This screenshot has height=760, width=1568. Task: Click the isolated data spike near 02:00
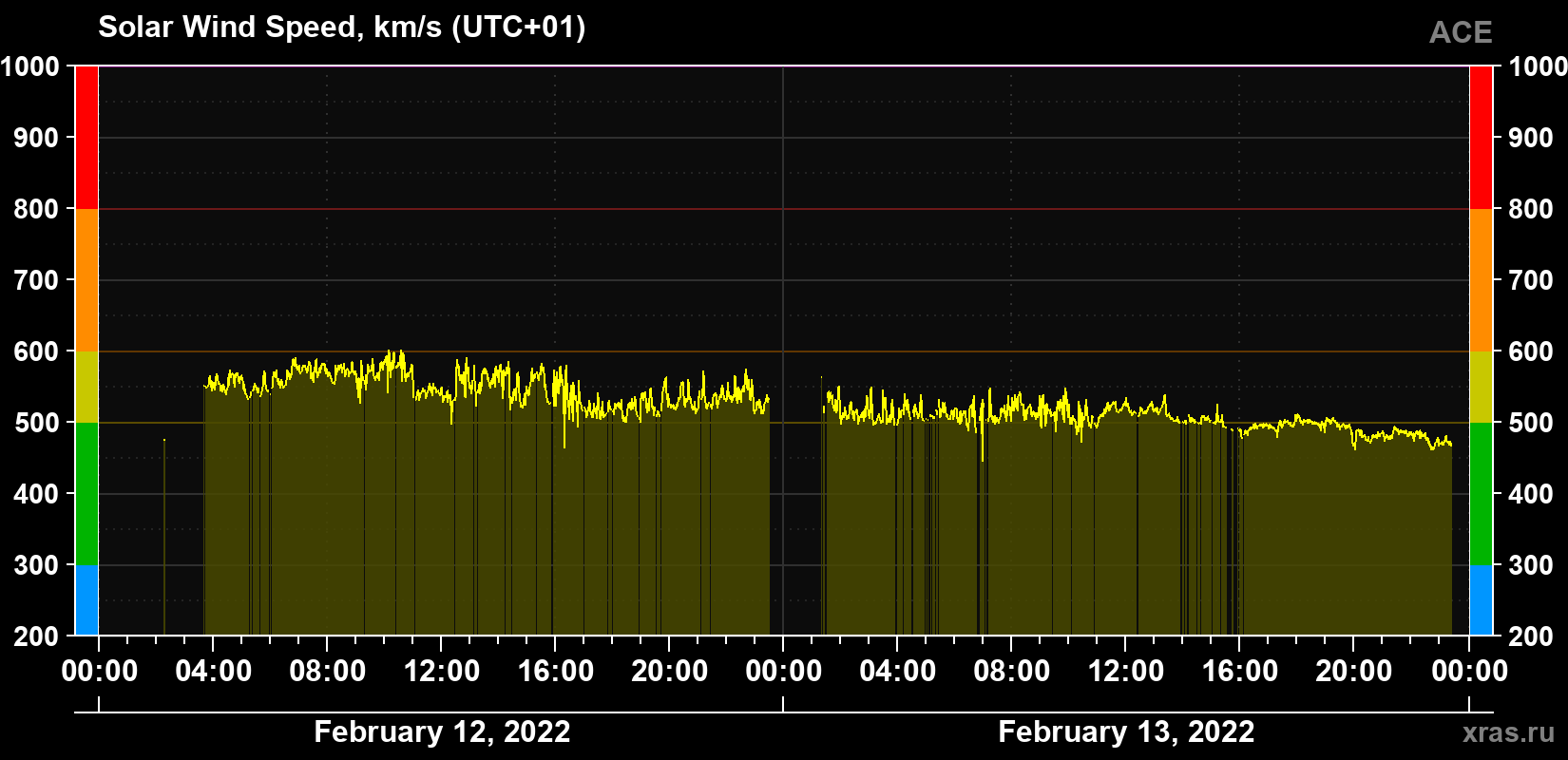coord(164,537)
